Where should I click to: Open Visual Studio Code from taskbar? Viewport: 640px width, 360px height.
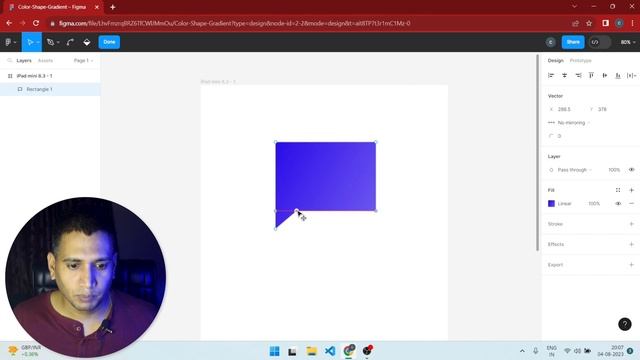[x=330, y=351]
